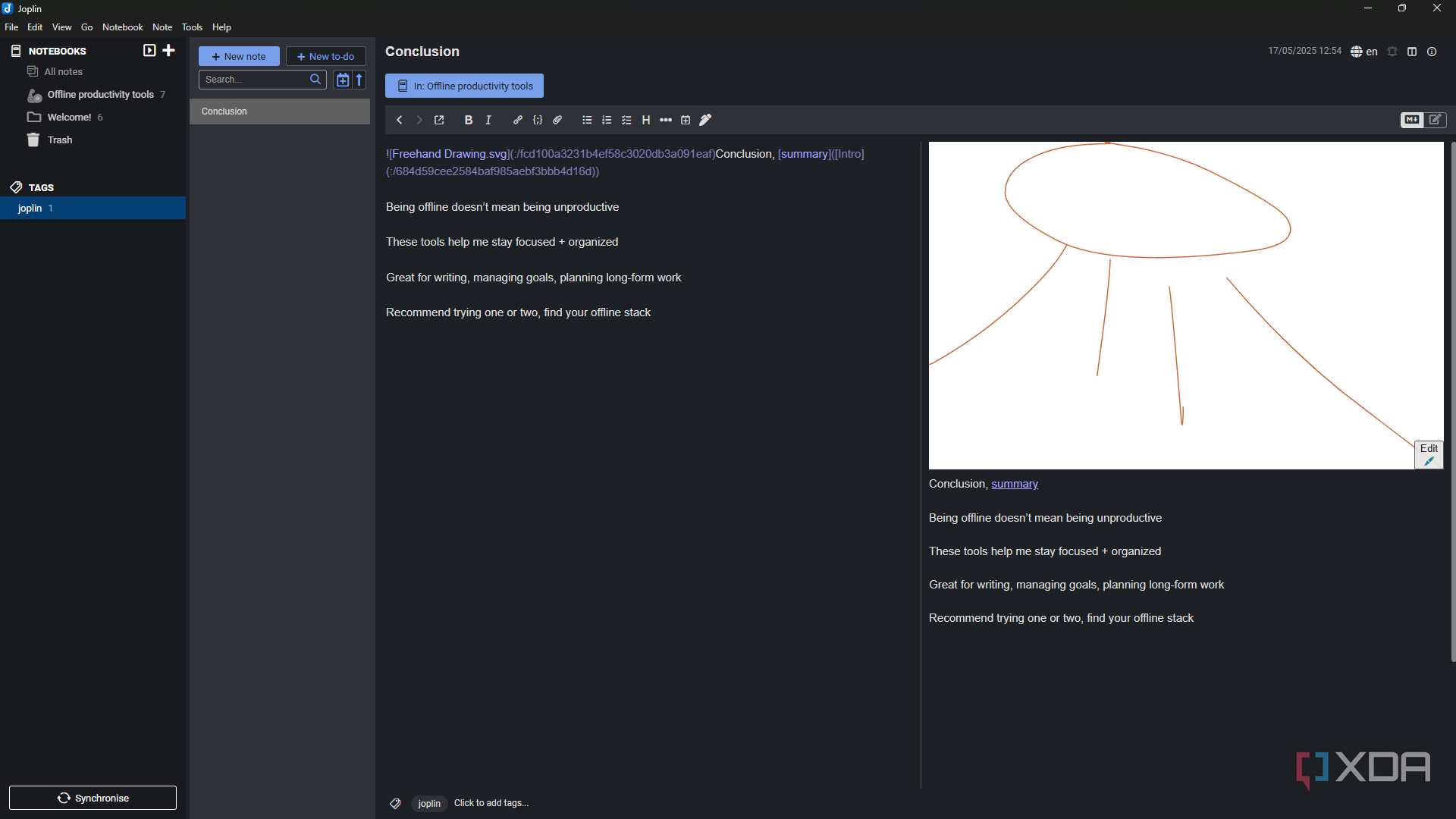The image size is (1456, 819).
Task: Toggle the editor layout icon
Action: pos(1412,52)
